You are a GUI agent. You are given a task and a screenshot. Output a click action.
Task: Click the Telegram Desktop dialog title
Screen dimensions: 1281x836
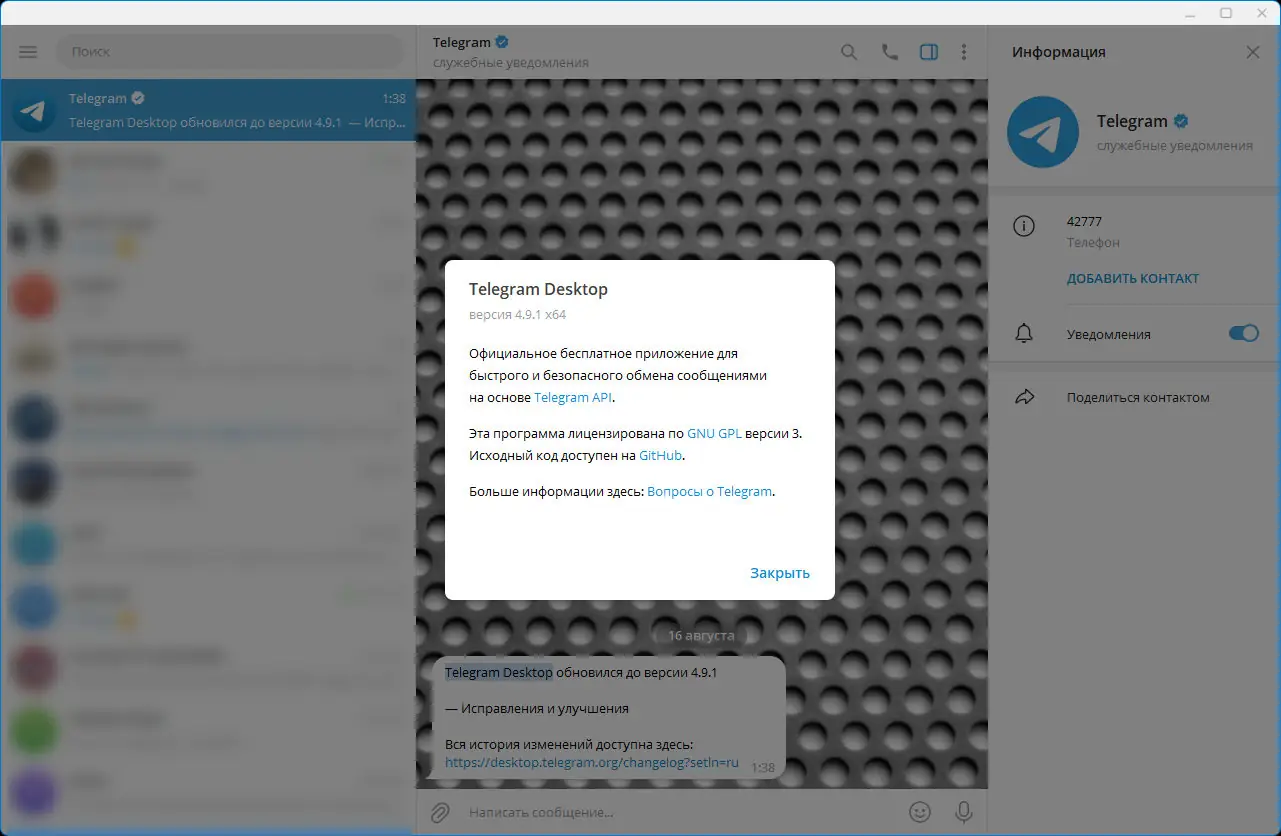538,289
